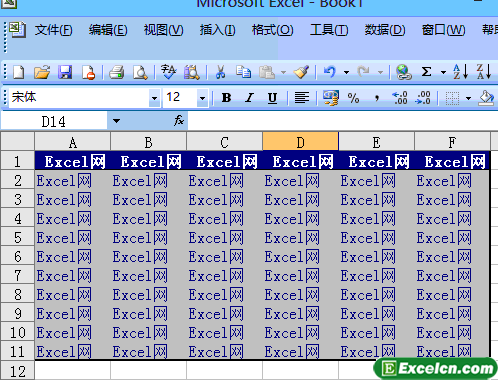The width and height of the screenshot is (498, 380).
Task: Expand the Borders dropdown arrow
Action: tap(468, 98)
